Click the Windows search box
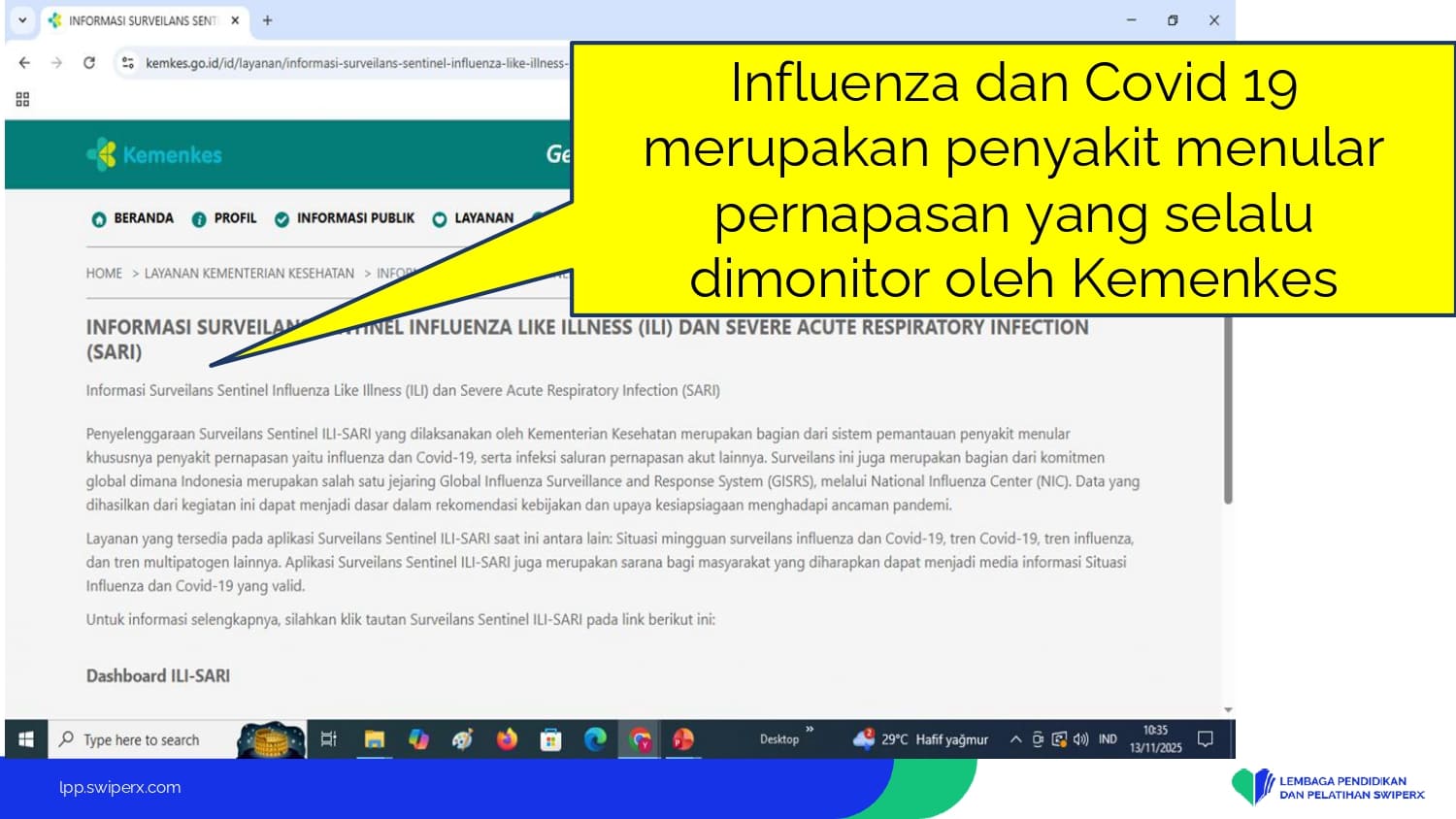 pyautogui.click(x=142, y=739)
